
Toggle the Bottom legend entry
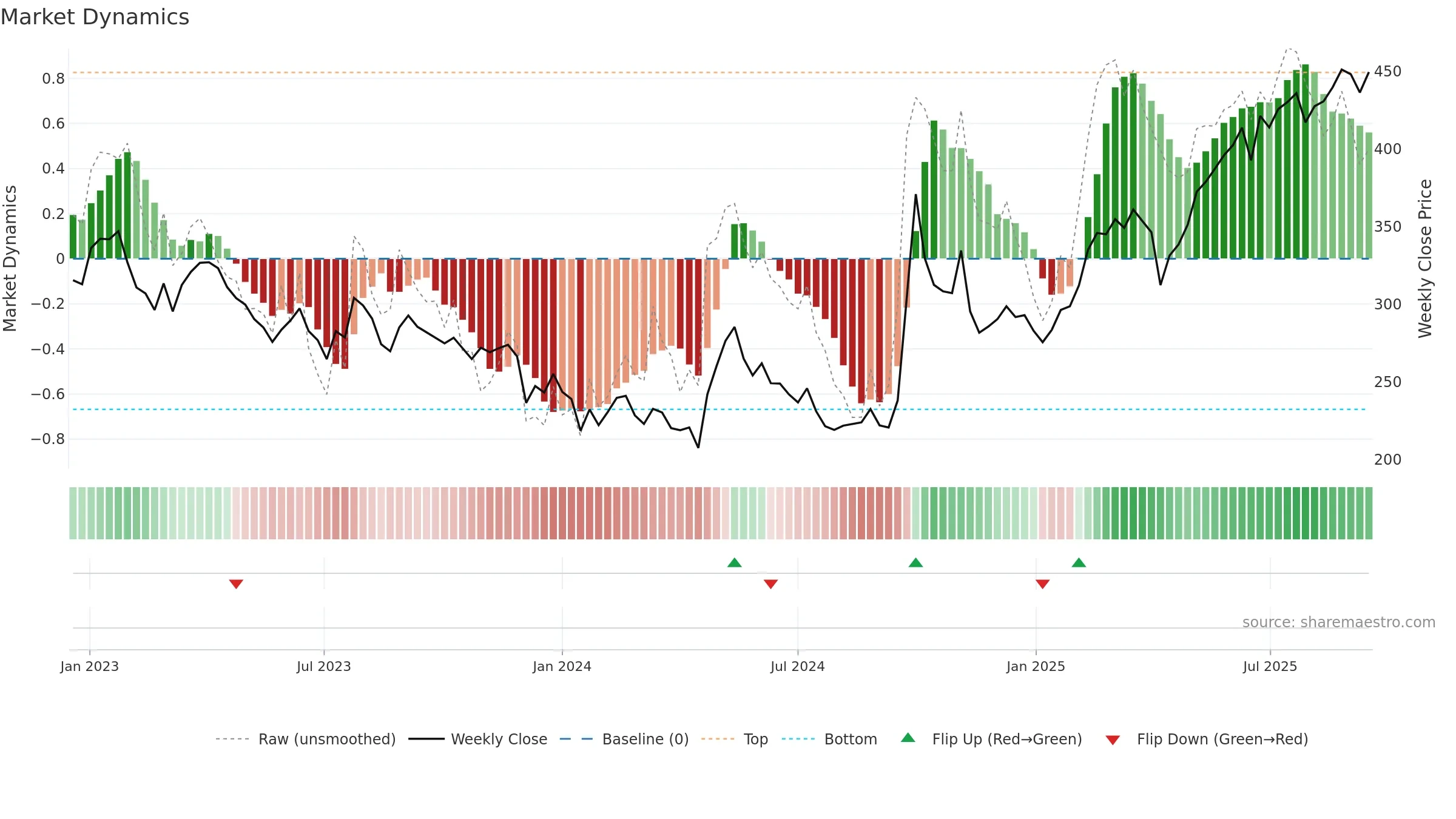coord(829,739)
